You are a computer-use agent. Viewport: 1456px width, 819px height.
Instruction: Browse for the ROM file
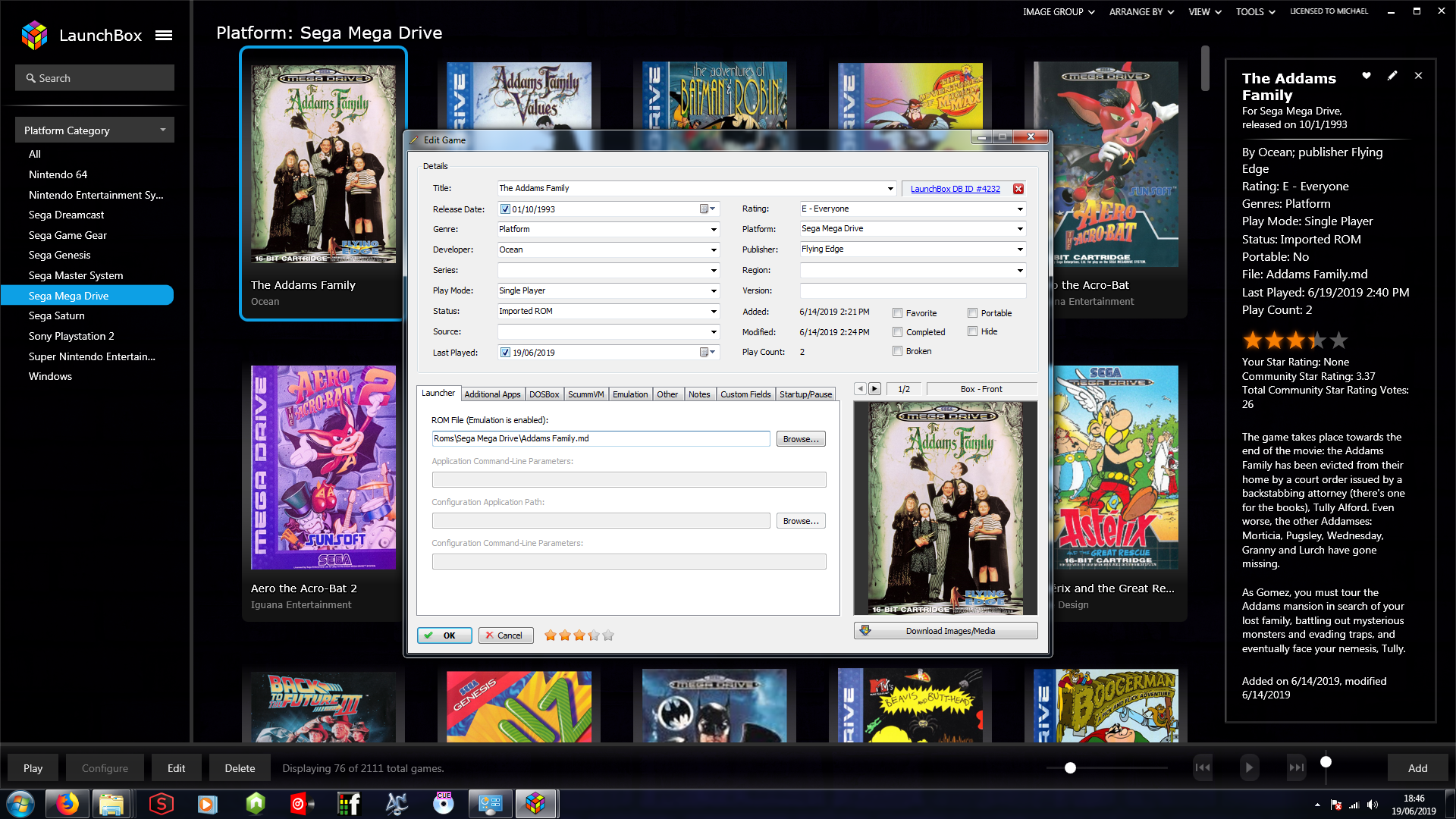pyautogui.click(x=801, y=439)
